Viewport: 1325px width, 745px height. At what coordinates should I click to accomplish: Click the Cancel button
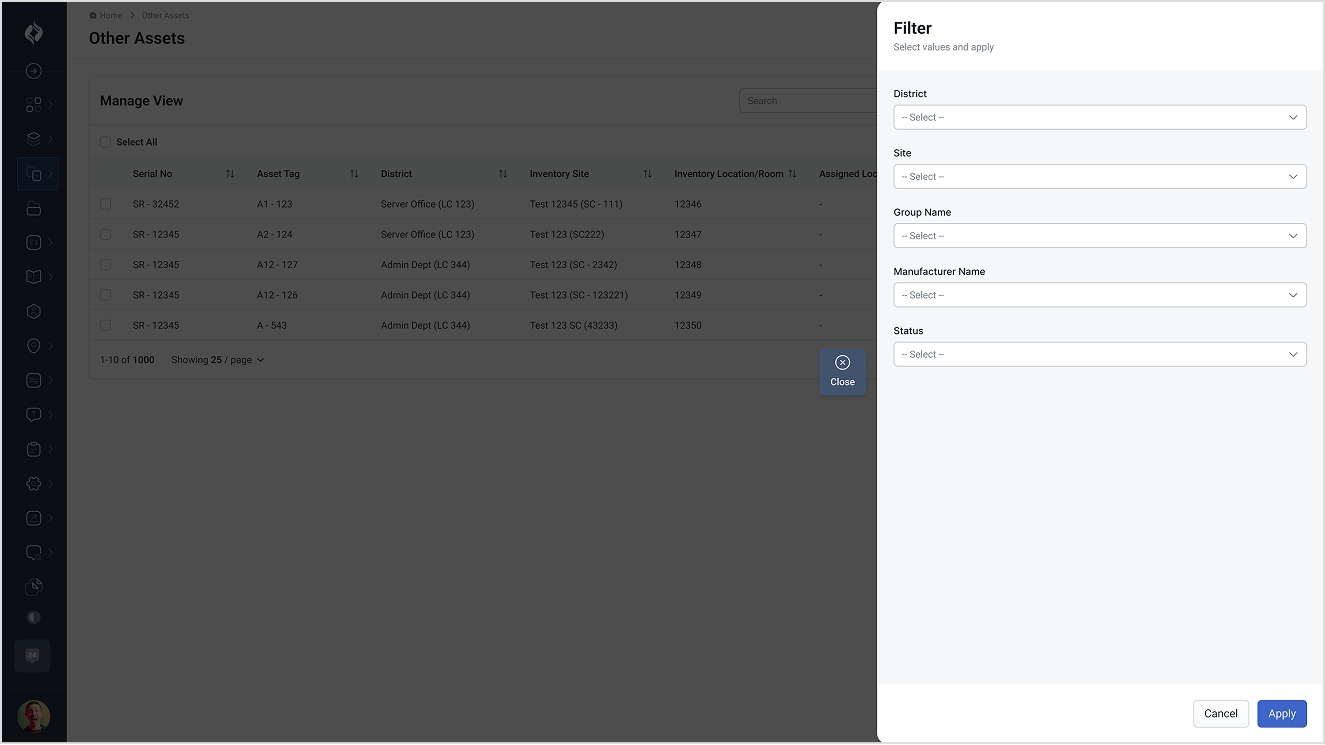(1220, 713)
